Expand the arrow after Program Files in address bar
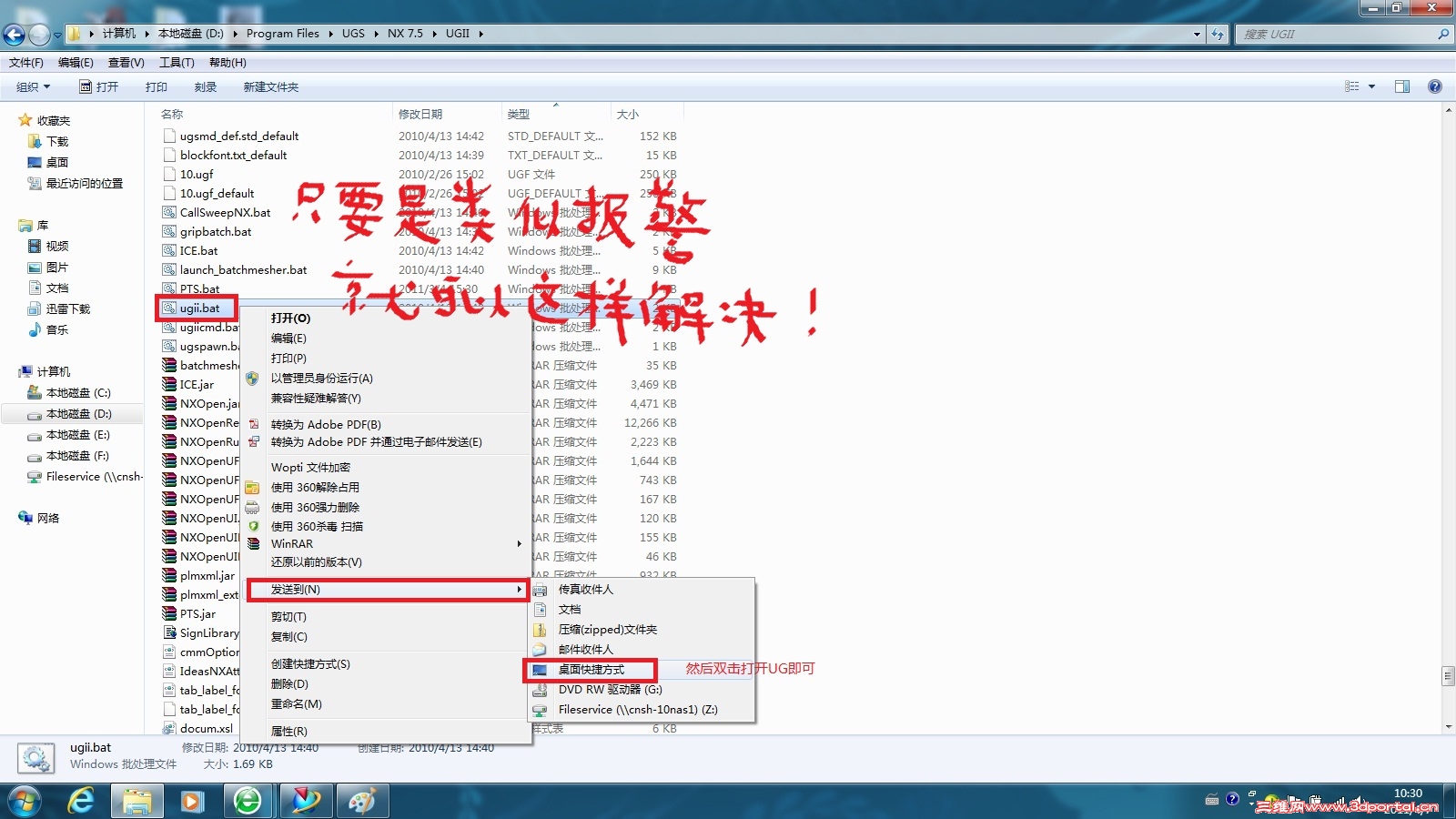The image size is (1456, 819). pyautogui.click(x=331, y=34)
